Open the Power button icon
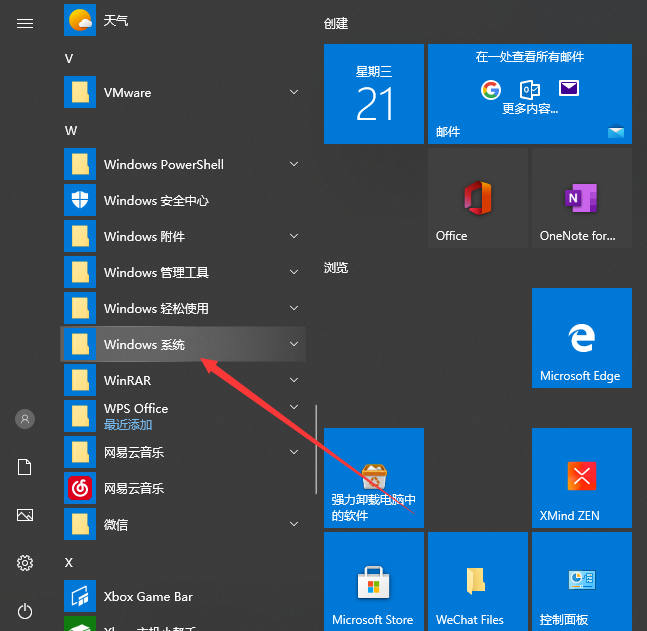This screenshot has width=647, height=631. [x=25, y=610]
